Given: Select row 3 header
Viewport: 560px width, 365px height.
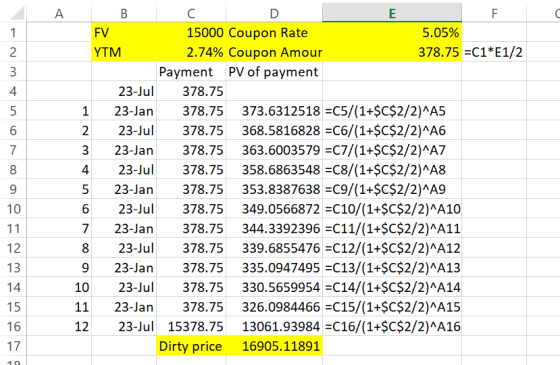Looking at the screenshot, I should pos(13,72).
